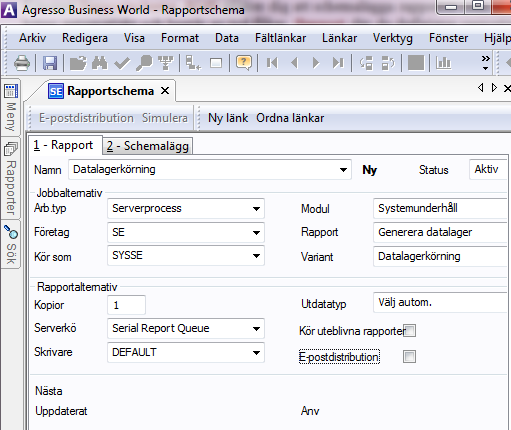
Task: Click the Ordna länkar button
Action: (x=290, y=118)
